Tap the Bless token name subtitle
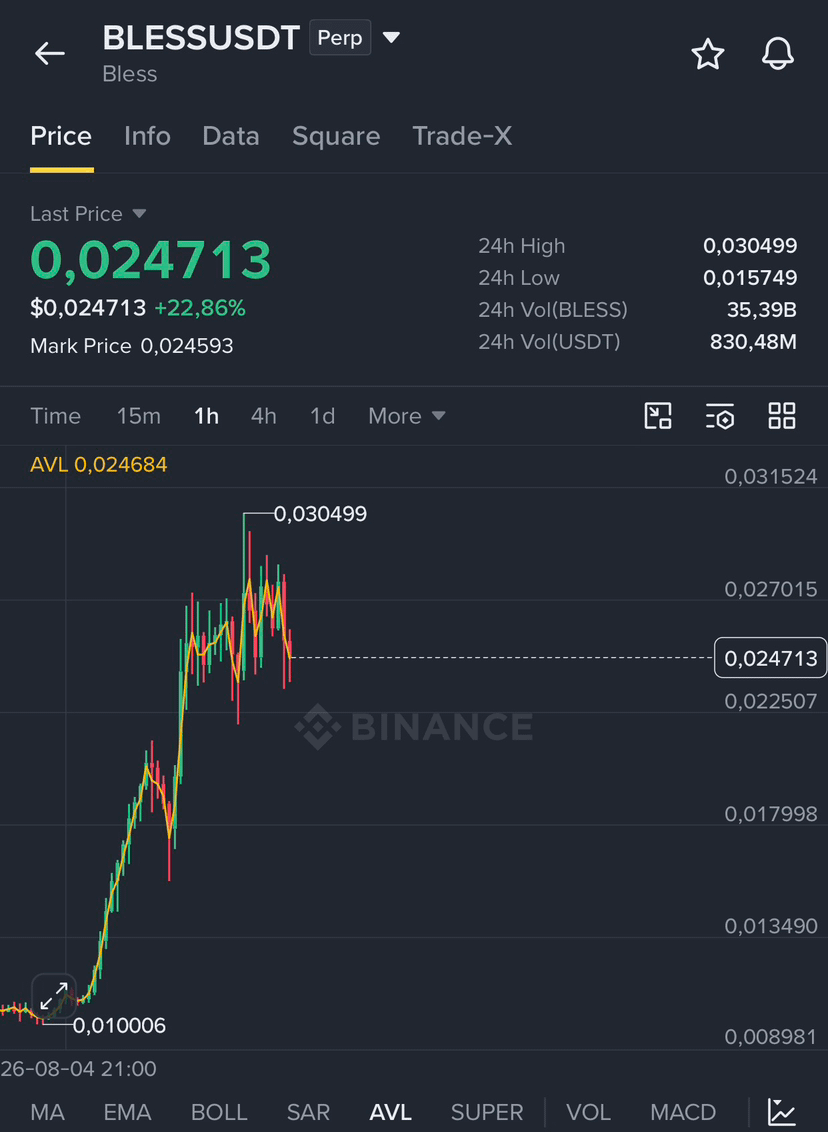This screenshot has width=828, height=1132. 130,74
